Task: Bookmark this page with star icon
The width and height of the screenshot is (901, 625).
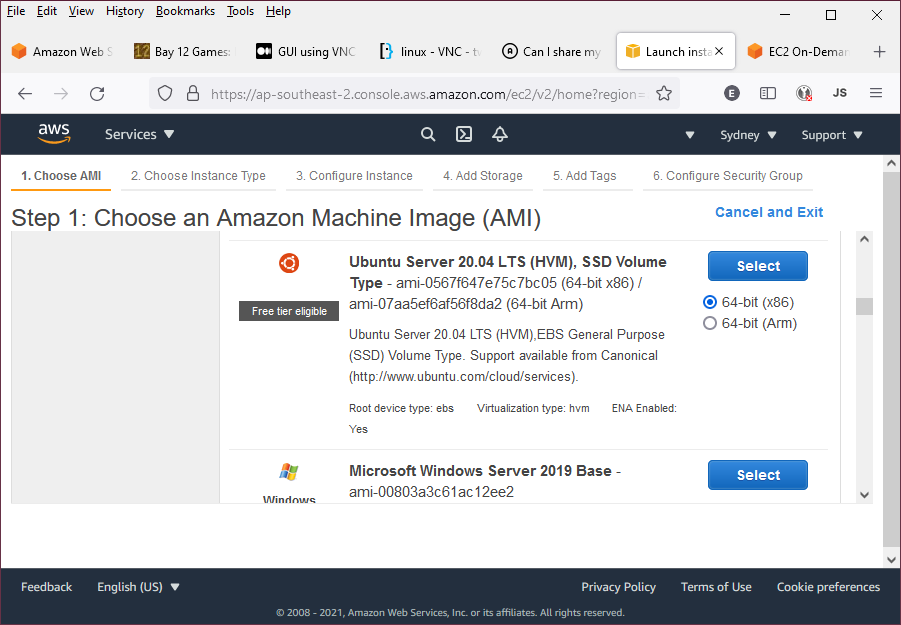Action: pyautogui.click(x=664, y=93)
